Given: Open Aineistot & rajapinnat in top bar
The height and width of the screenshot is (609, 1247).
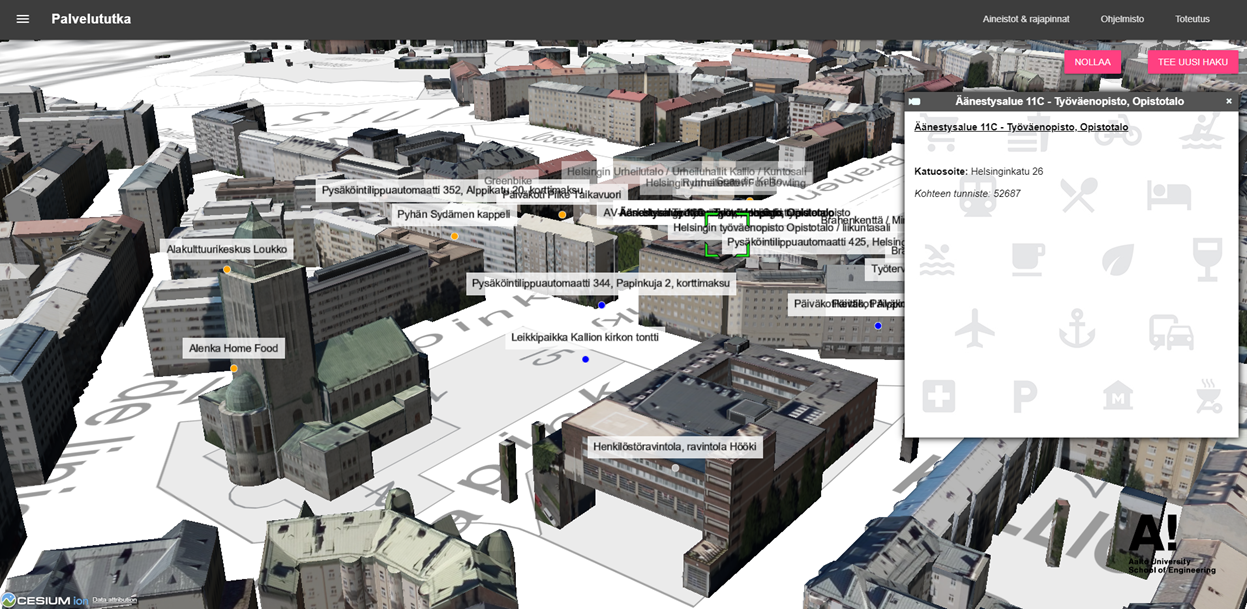Looking at the screenshot, I should 1025,19.
